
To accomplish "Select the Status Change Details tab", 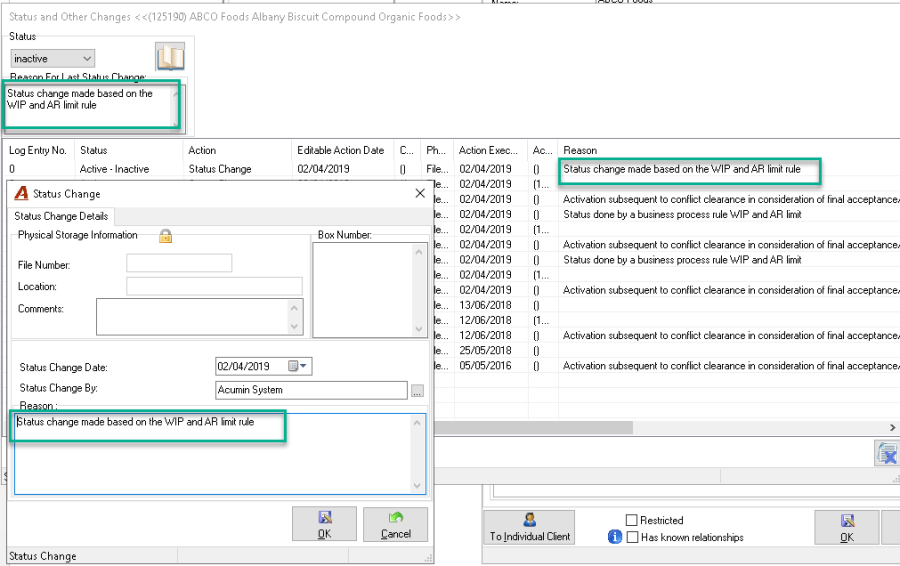I will [61, 216].
